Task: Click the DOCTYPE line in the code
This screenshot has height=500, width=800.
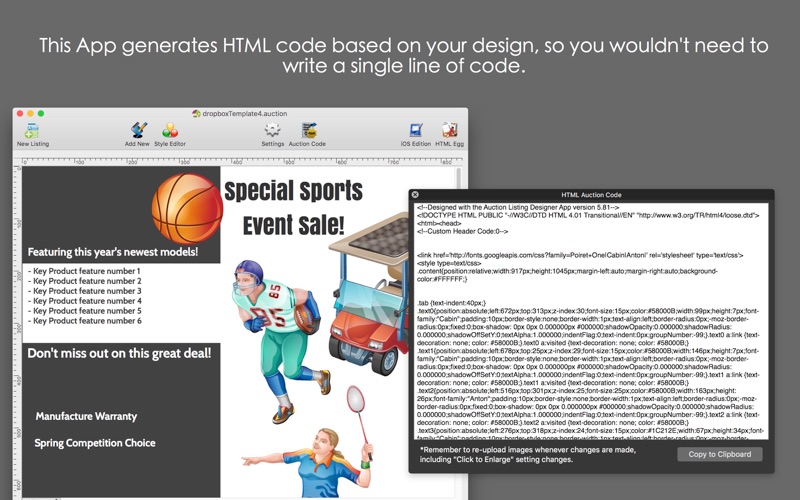Action: point(588,215)
